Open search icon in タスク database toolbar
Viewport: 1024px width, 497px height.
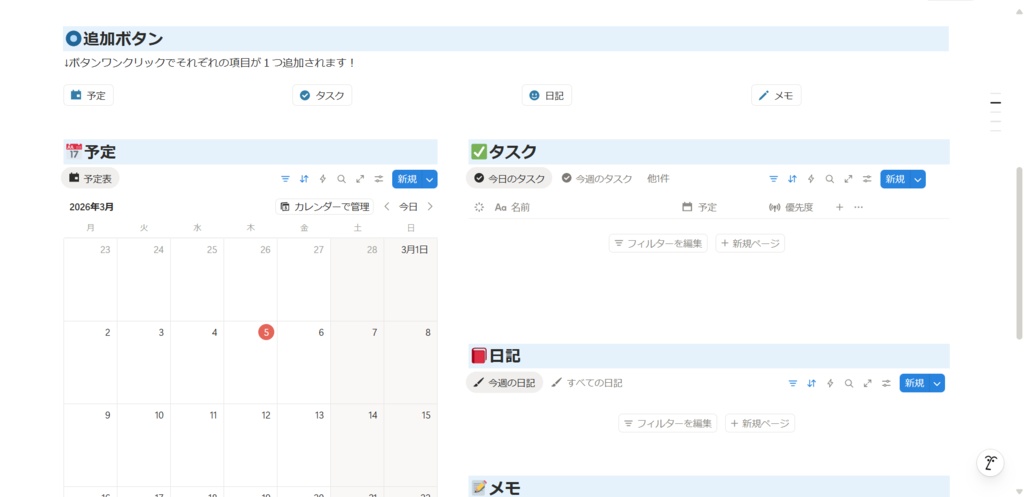click(x=829, y=179)
